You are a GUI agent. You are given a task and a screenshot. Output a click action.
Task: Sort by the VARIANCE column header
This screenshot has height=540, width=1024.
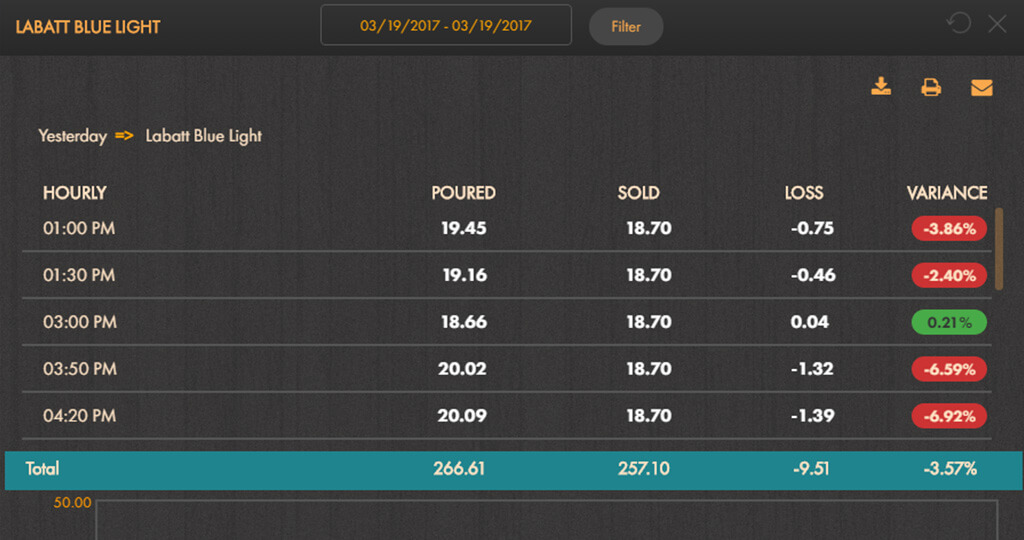click(946, 193)
